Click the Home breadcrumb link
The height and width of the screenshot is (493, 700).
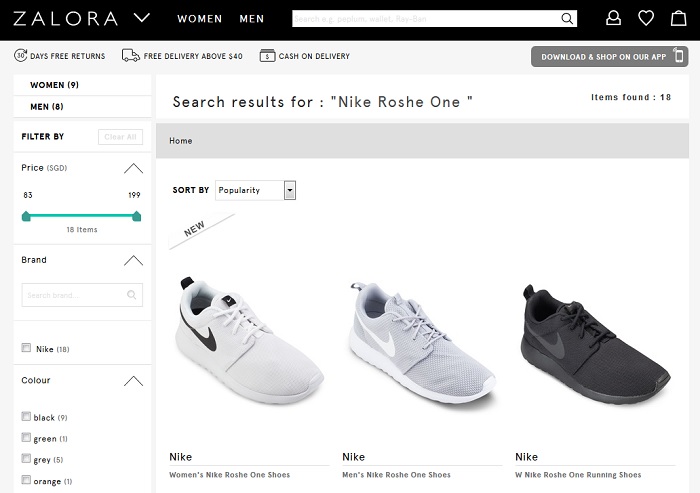coord(181,141)
